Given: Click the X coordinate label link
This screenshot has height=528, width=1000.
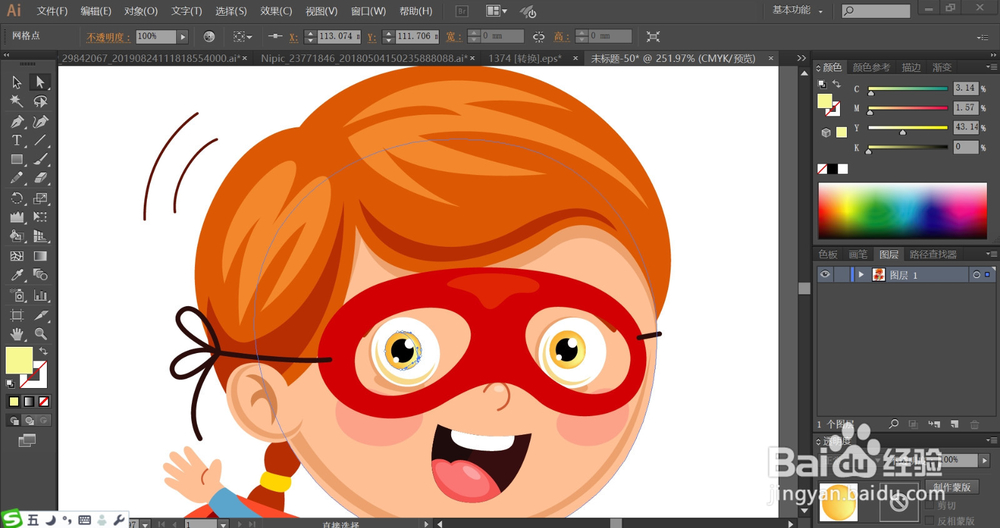Looking at the screenshot, I should (x=293, y=38).
